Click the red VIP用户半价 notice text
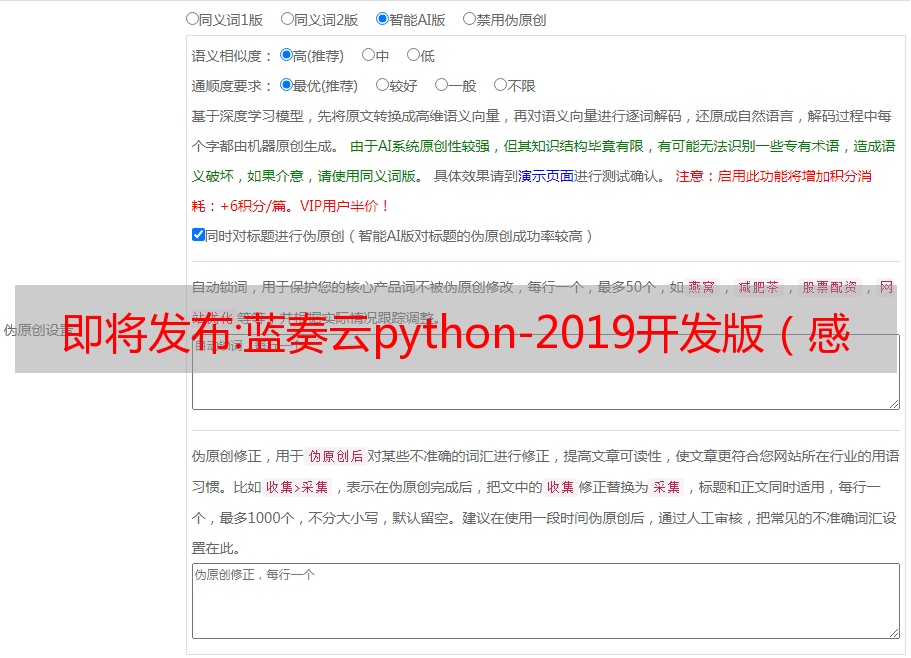Viewport: 911px width, 658px height. click(x=345, y=206)
